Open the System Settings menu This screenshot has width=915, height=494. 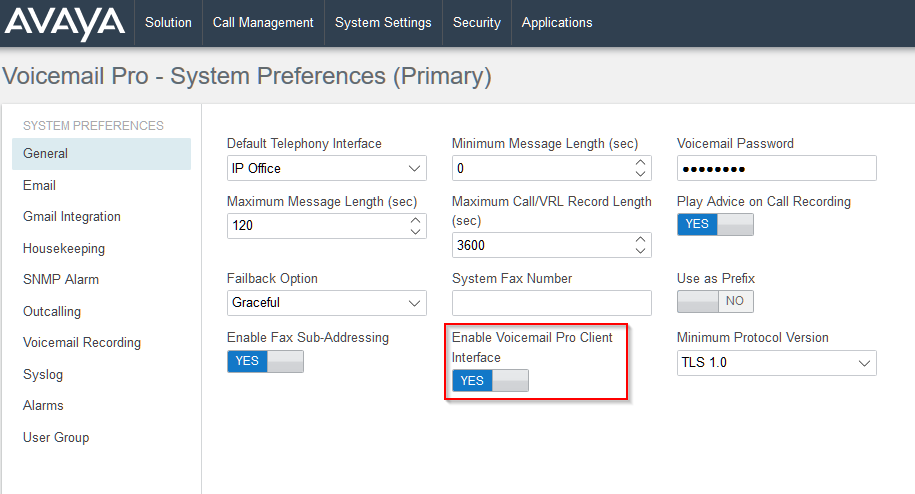383,23
